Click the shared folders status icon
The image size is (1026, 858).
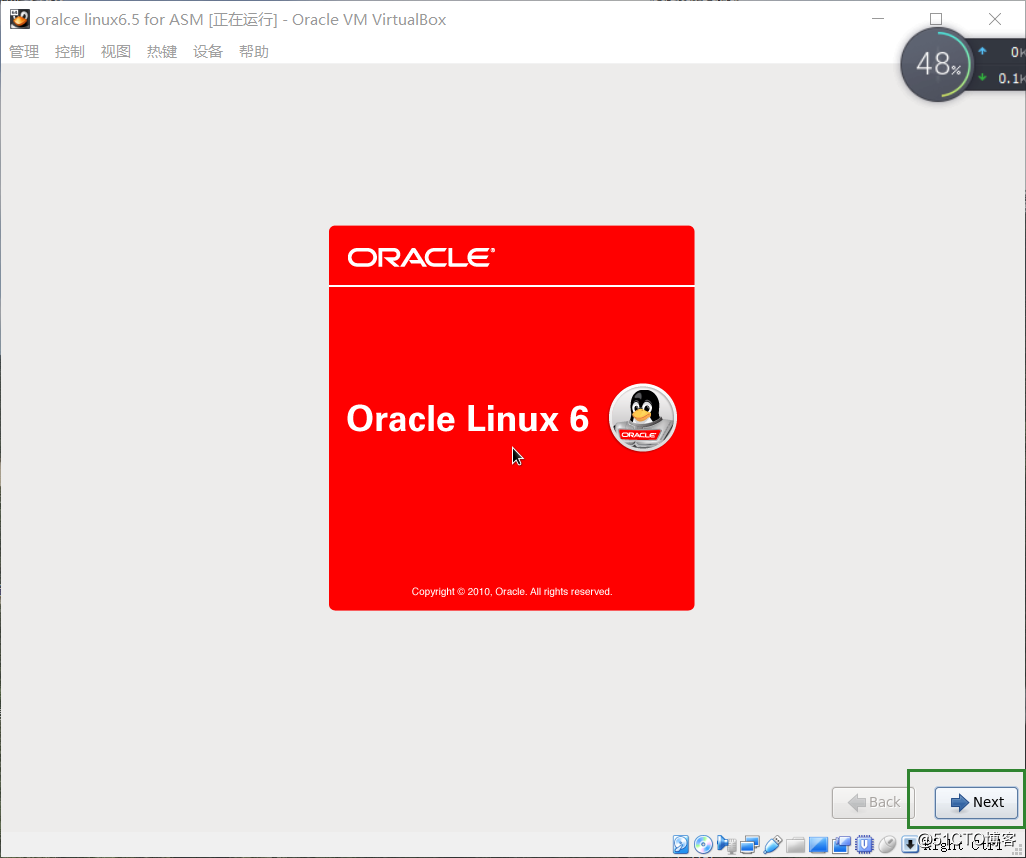click(x=796, y=846)
